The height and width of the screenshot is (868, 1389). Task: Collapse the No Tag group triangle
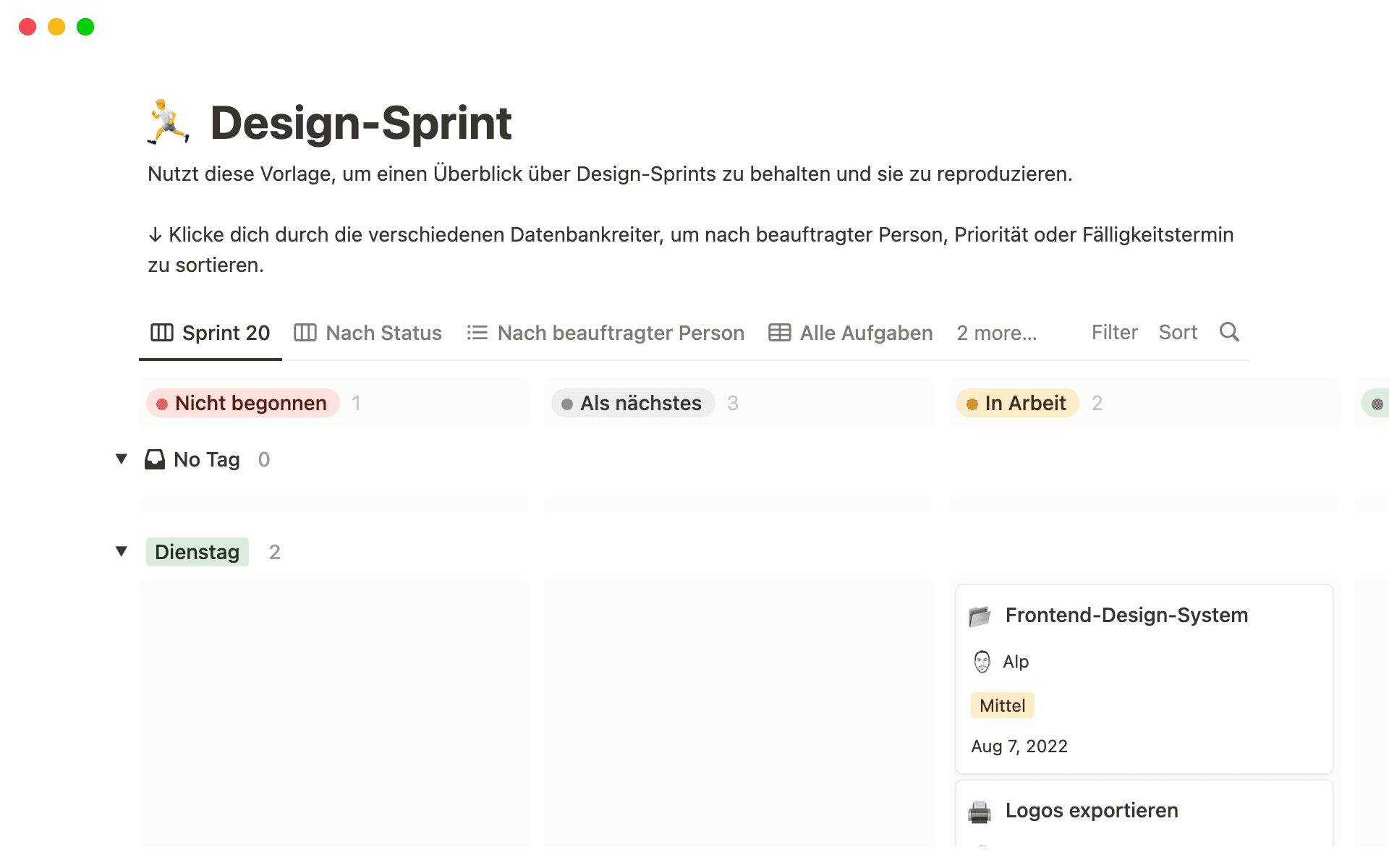click(x=122, y=459)
